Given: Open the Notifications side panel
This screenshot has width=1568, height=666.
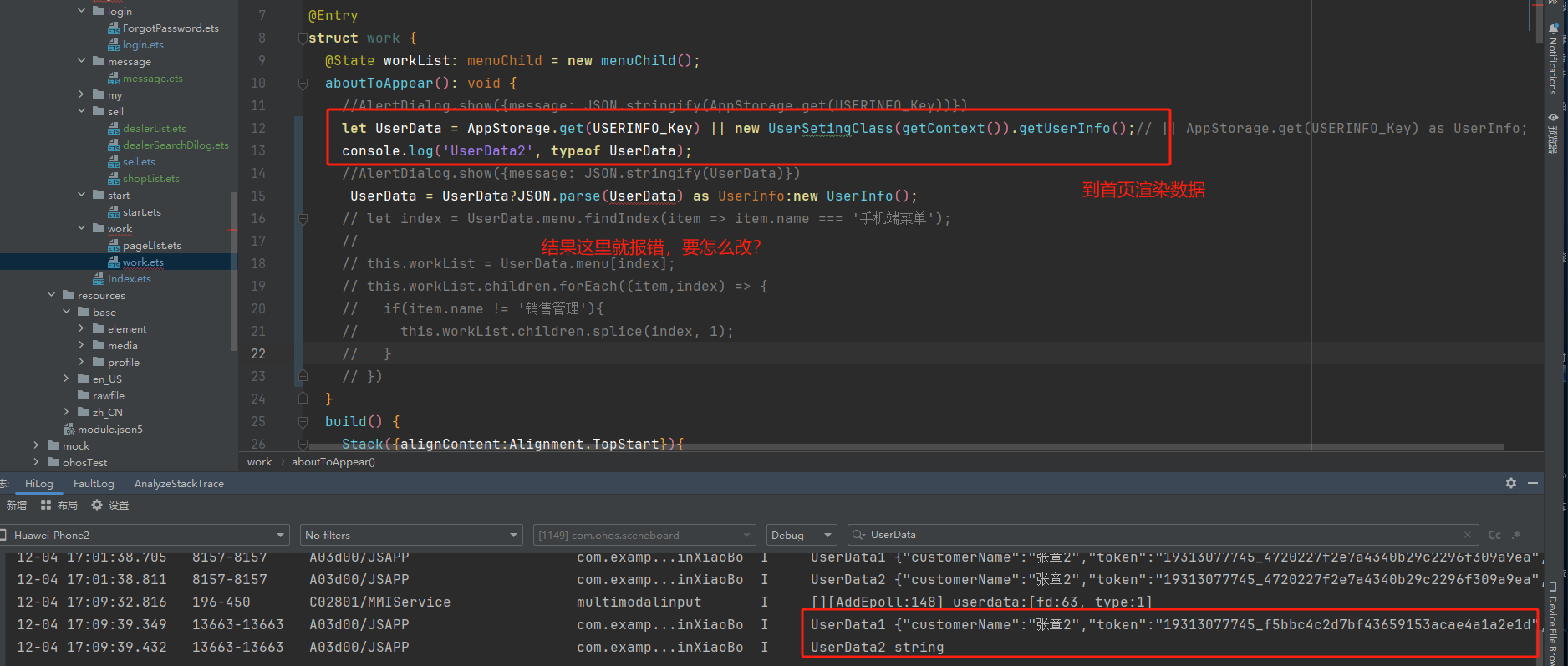Looking at the screenshot, I should click(1554, 58).
